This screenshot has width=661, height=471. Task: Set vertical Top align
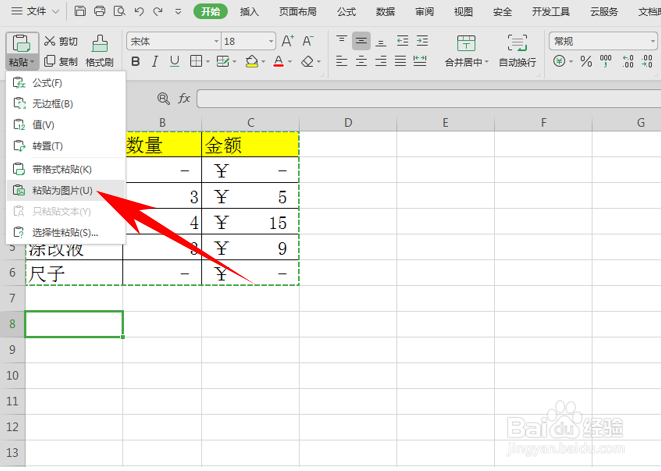pos(341,41)
